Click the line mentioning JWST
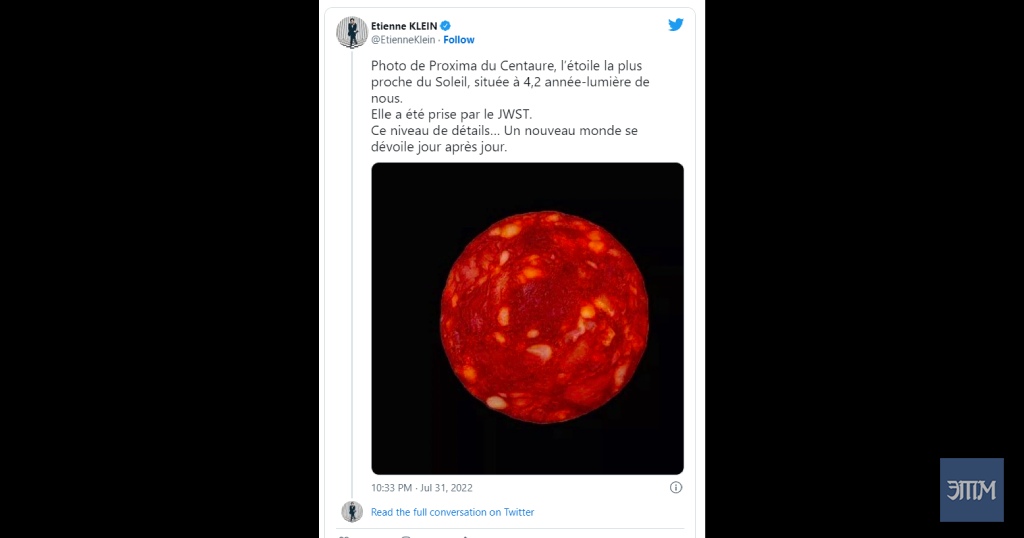This screenshot has width=1024, height=538. (451, 114)
